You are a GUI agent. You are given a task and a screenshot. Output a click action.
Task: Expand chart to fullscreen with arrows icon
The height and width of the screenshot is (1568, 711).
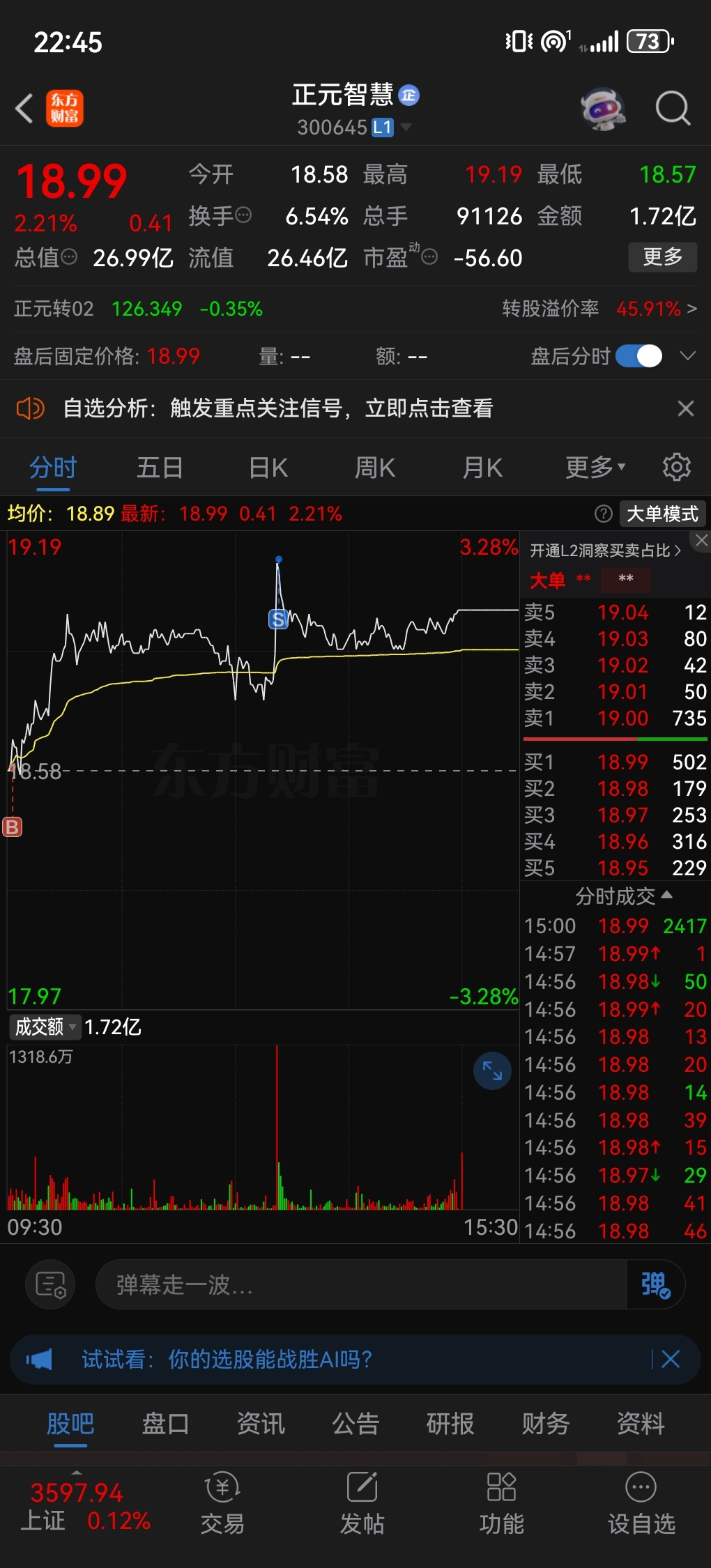[492, 1070]
